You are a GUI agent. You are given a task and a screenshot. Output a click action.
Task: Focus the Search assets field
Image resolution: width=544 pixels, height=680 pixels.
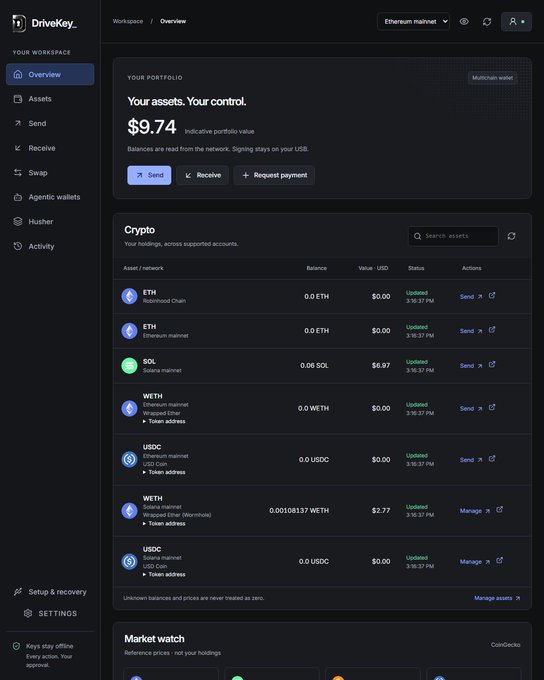click(453, 236)
